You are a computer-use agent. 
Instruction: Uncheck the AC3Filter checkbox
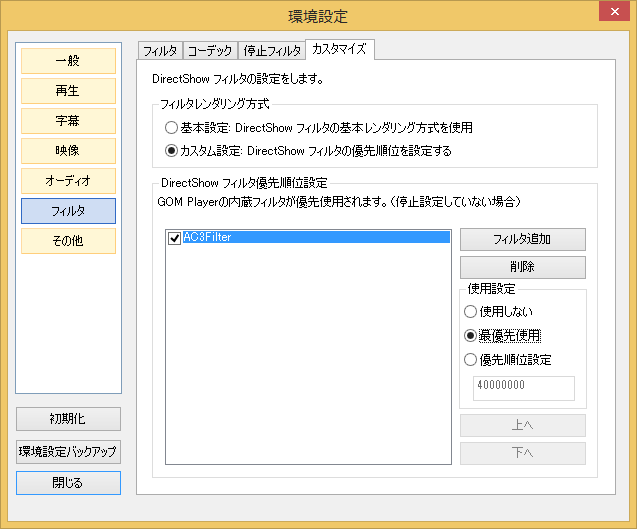tap(174, 238)
